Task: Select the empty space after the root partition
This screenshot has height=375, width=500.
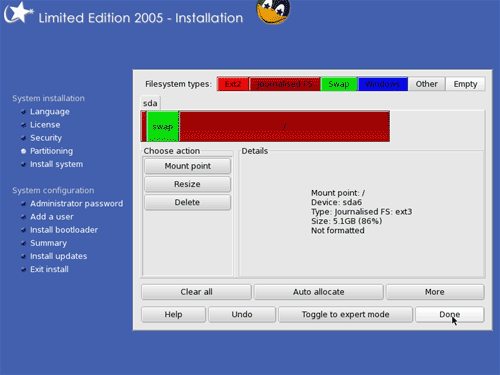Action: (437, 127)
